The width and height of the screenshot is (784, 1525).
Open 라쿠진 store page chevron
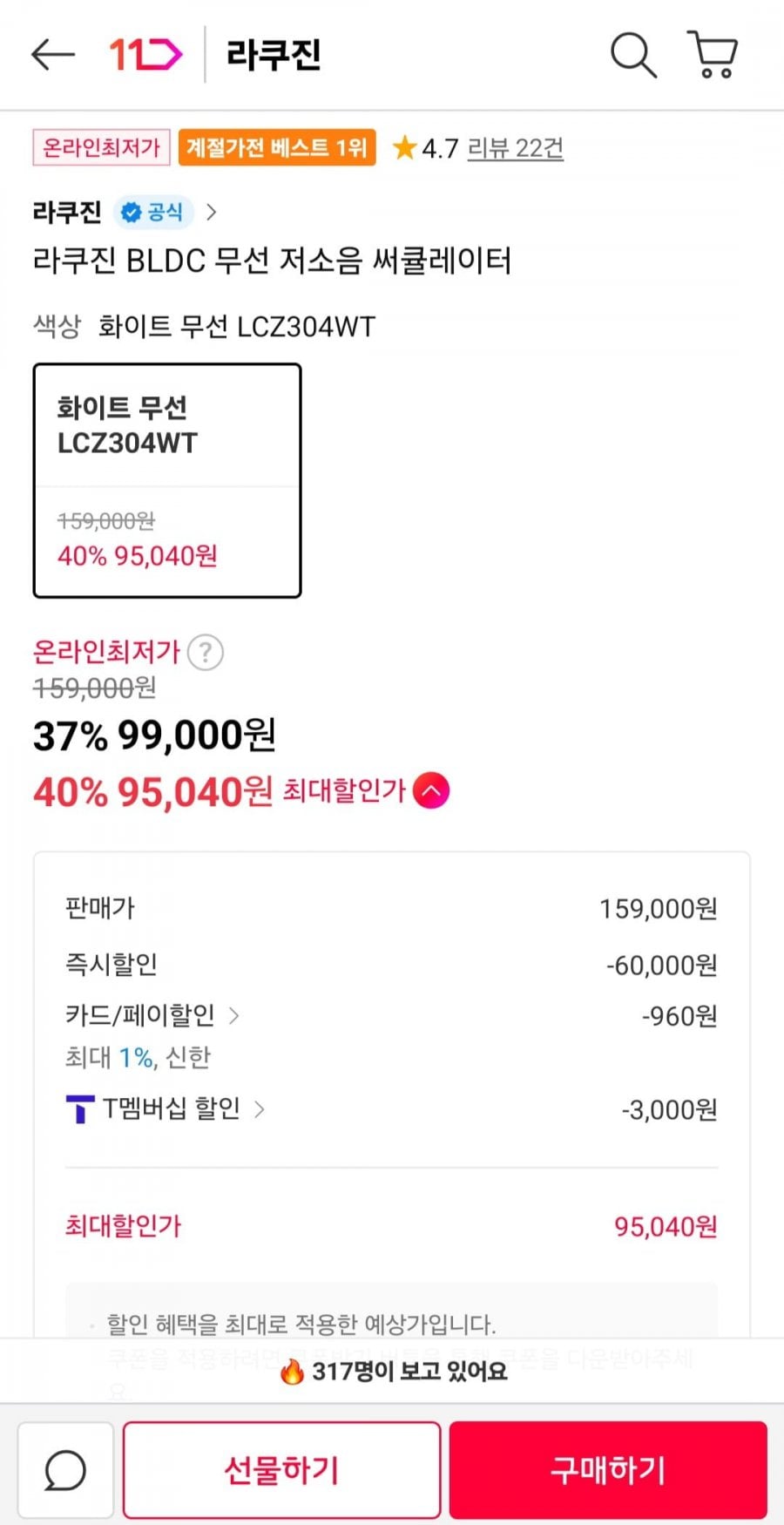point(211,212)
